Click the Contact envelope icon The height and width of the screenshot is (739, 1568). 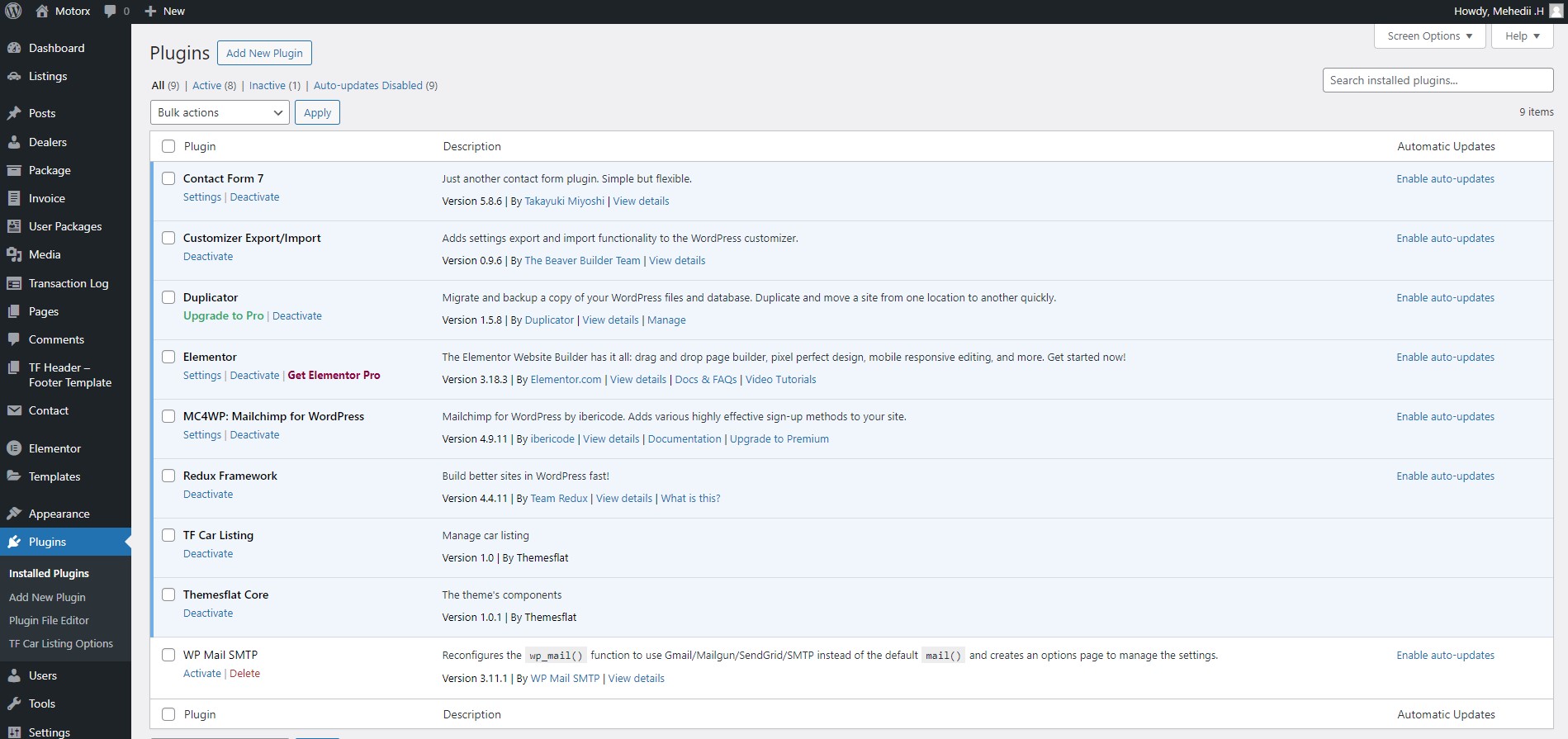(x=14, y=410)
